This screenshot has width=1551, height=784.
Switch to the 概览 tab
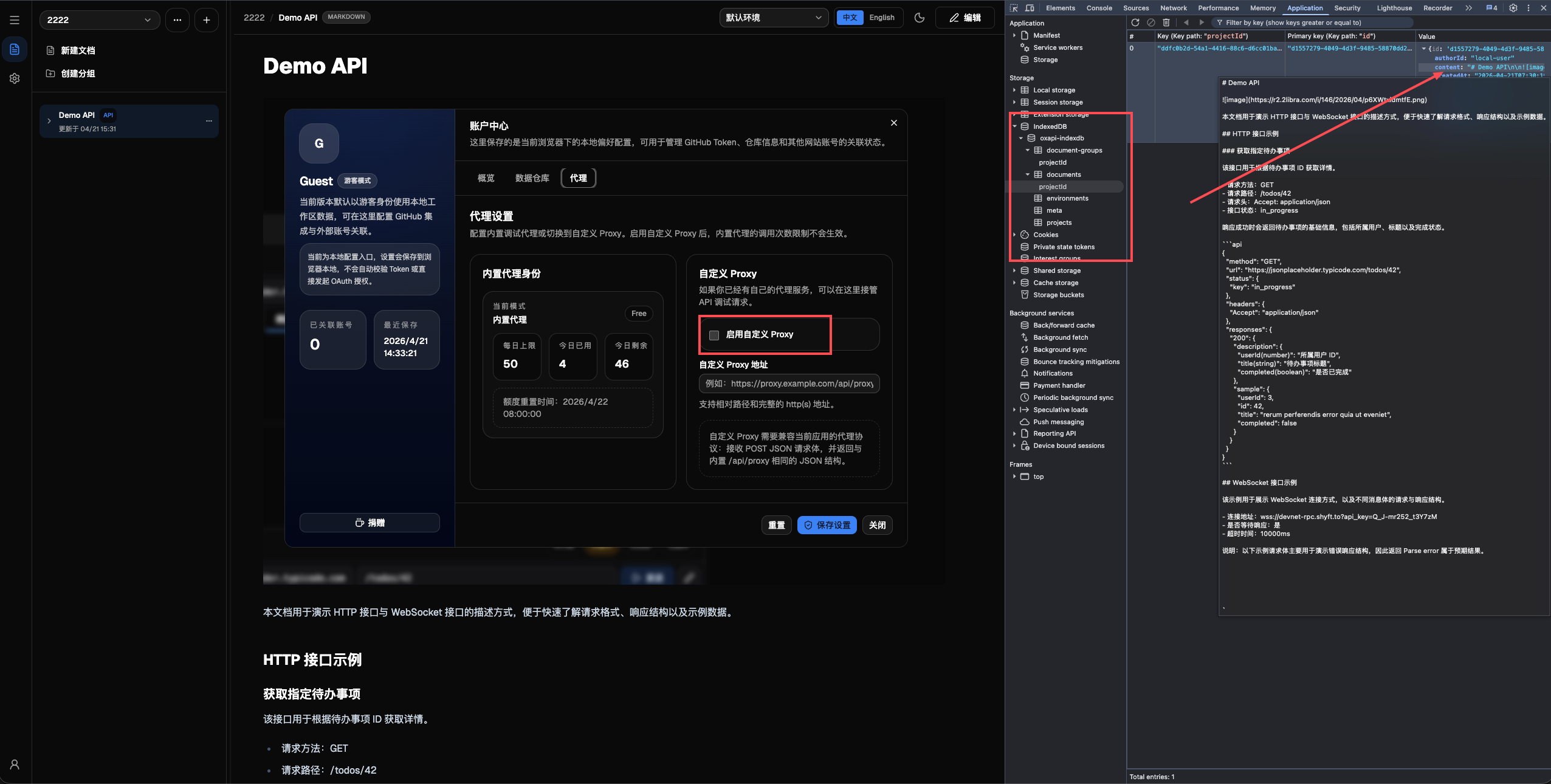[486, 178]
